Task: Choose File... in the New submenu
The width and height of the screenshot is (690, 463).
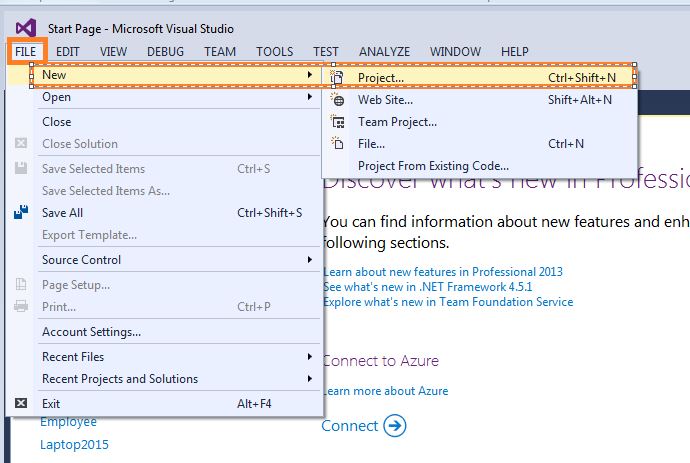Action: (x=480, y=143)
